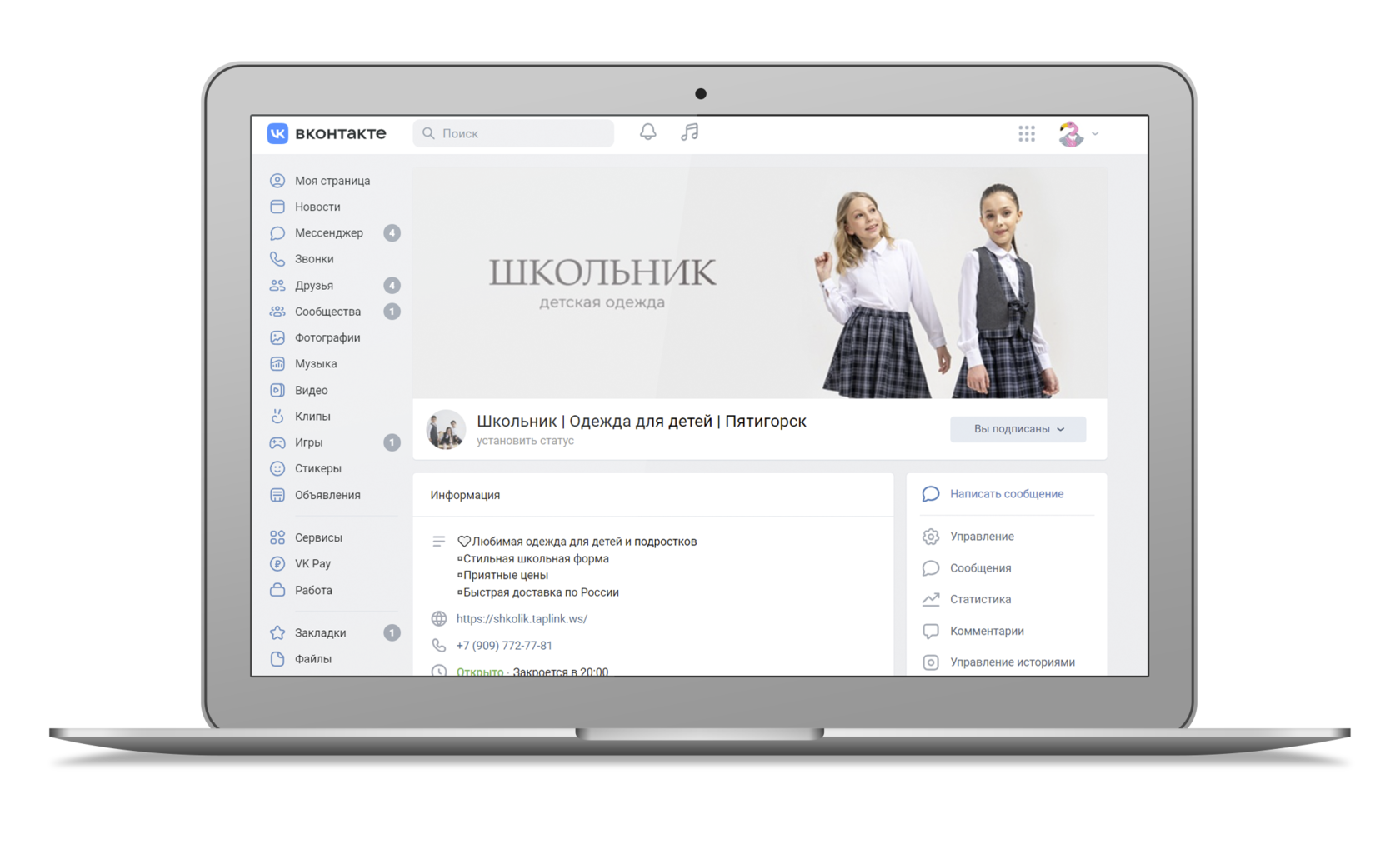1400x844 pixels.
Task: Click description line Стильная школьная форма
Action: (533, 559)
